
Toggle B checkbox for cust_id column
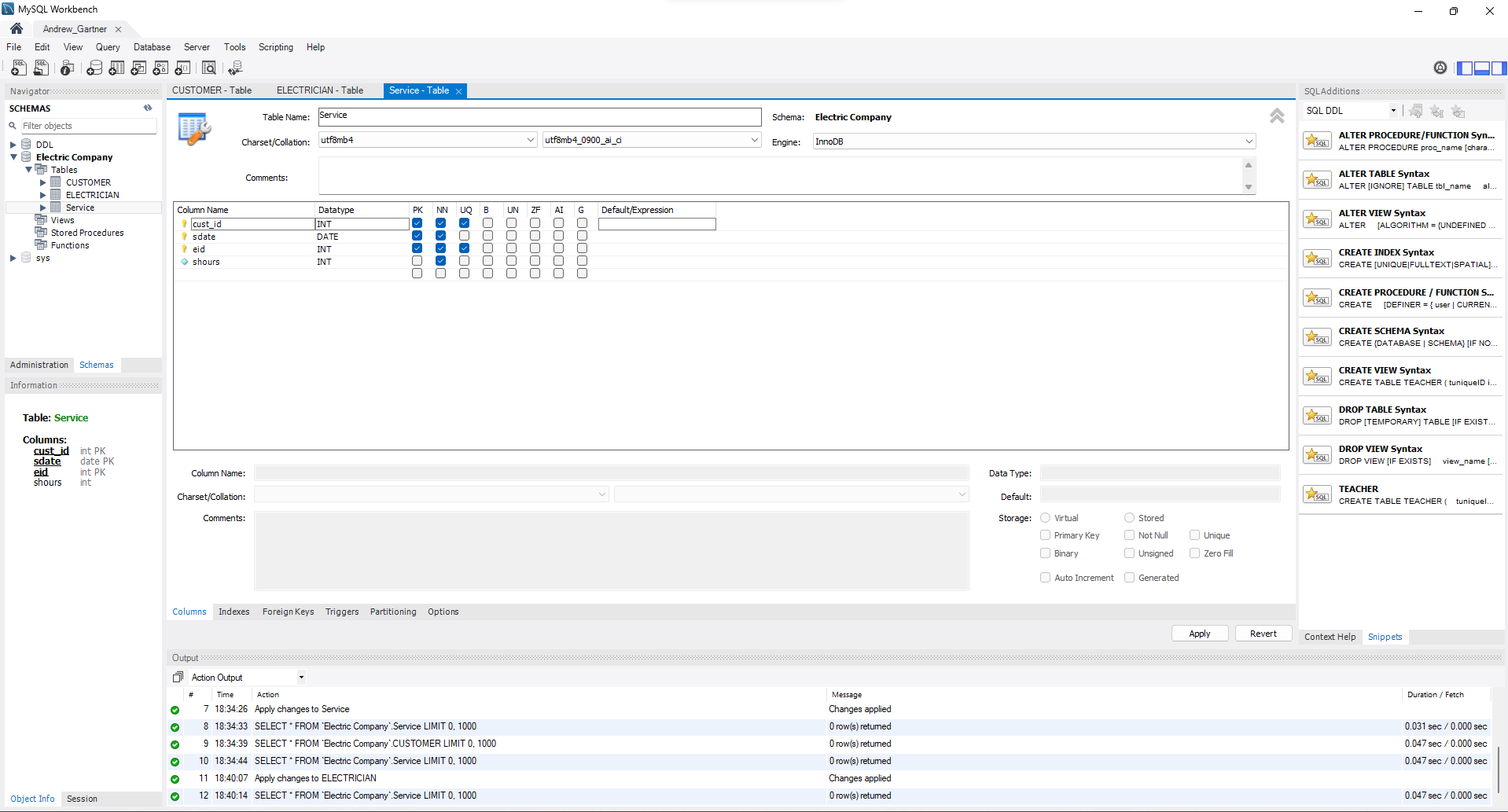(487, 223)
